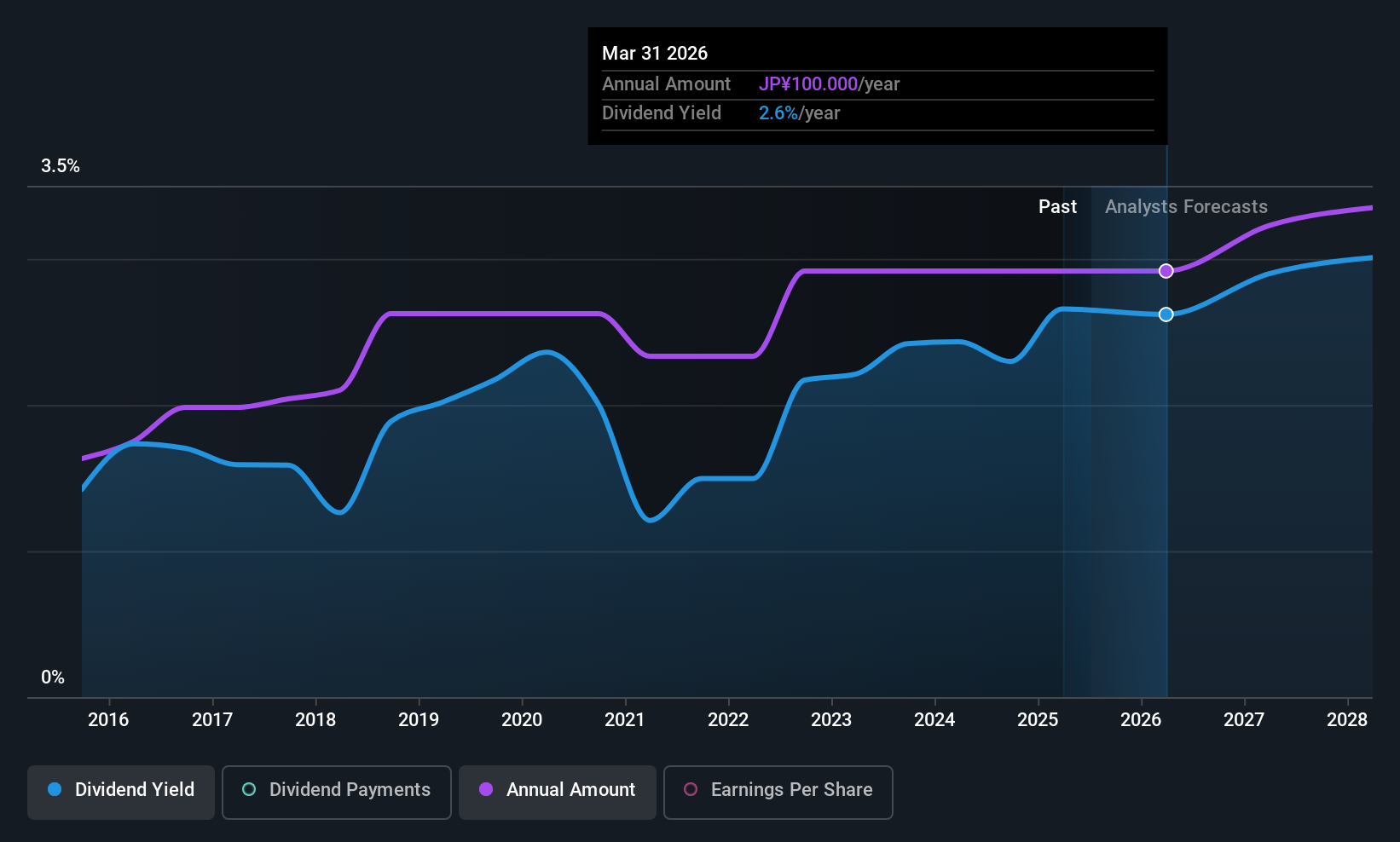Viewport: 1400px width, 842px height.
Task: Click the 2016 x-axis label
Action: pos(108,720)
